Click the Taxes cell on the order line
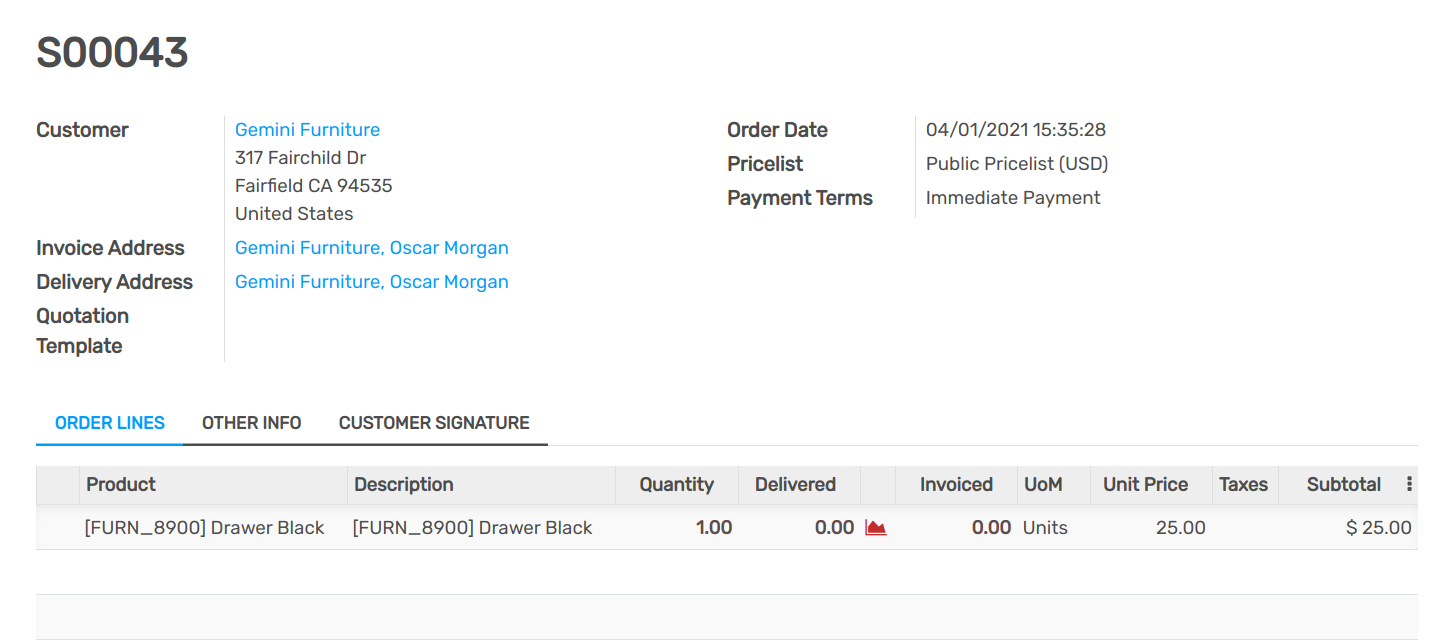This screenshot has height=641, width=1450. tap(1244, 527)
